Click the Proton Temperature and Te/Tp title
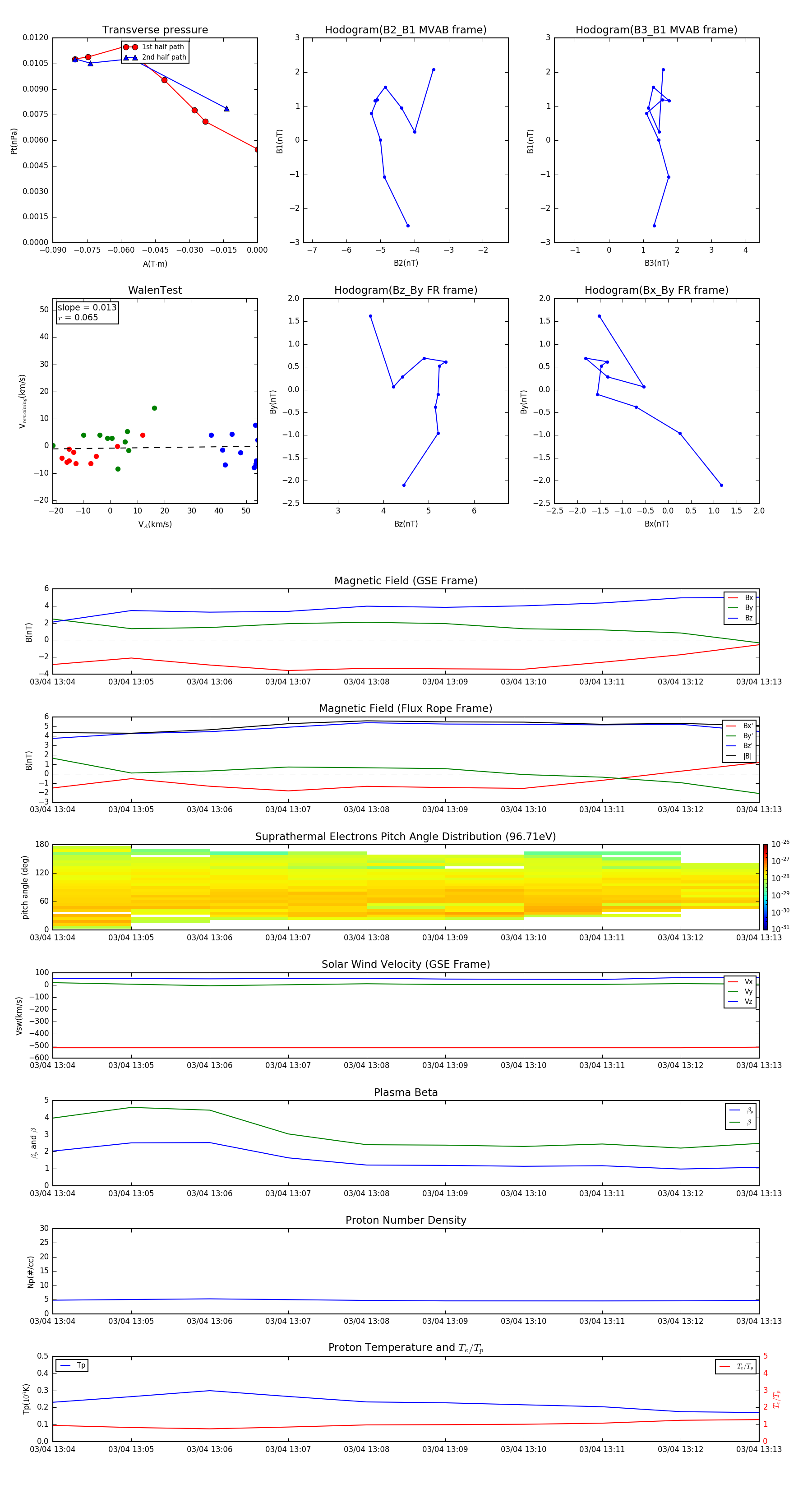This screenshot has height=1489, width=812. (x=406, y=1348)
